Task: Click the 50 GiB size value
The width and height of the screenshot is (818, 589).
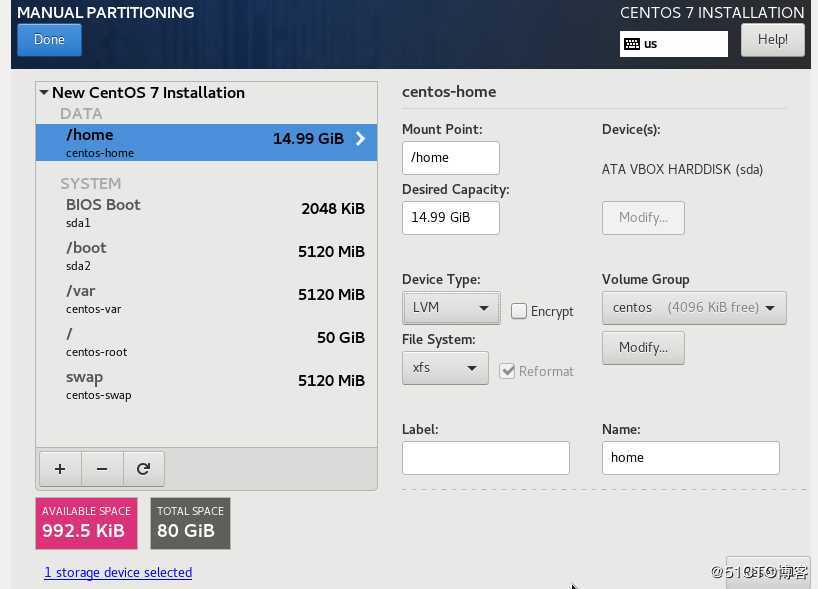Action: coord(341,338)
